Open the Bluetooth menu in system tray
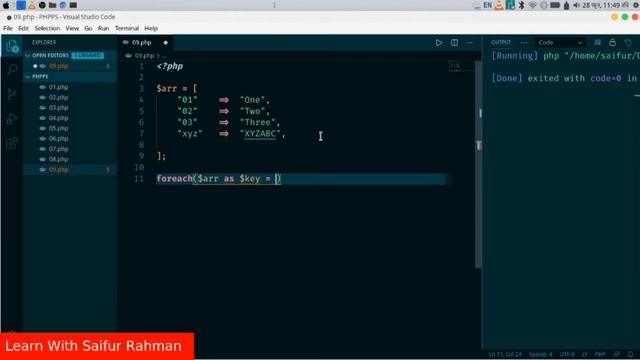 (521, 5)
